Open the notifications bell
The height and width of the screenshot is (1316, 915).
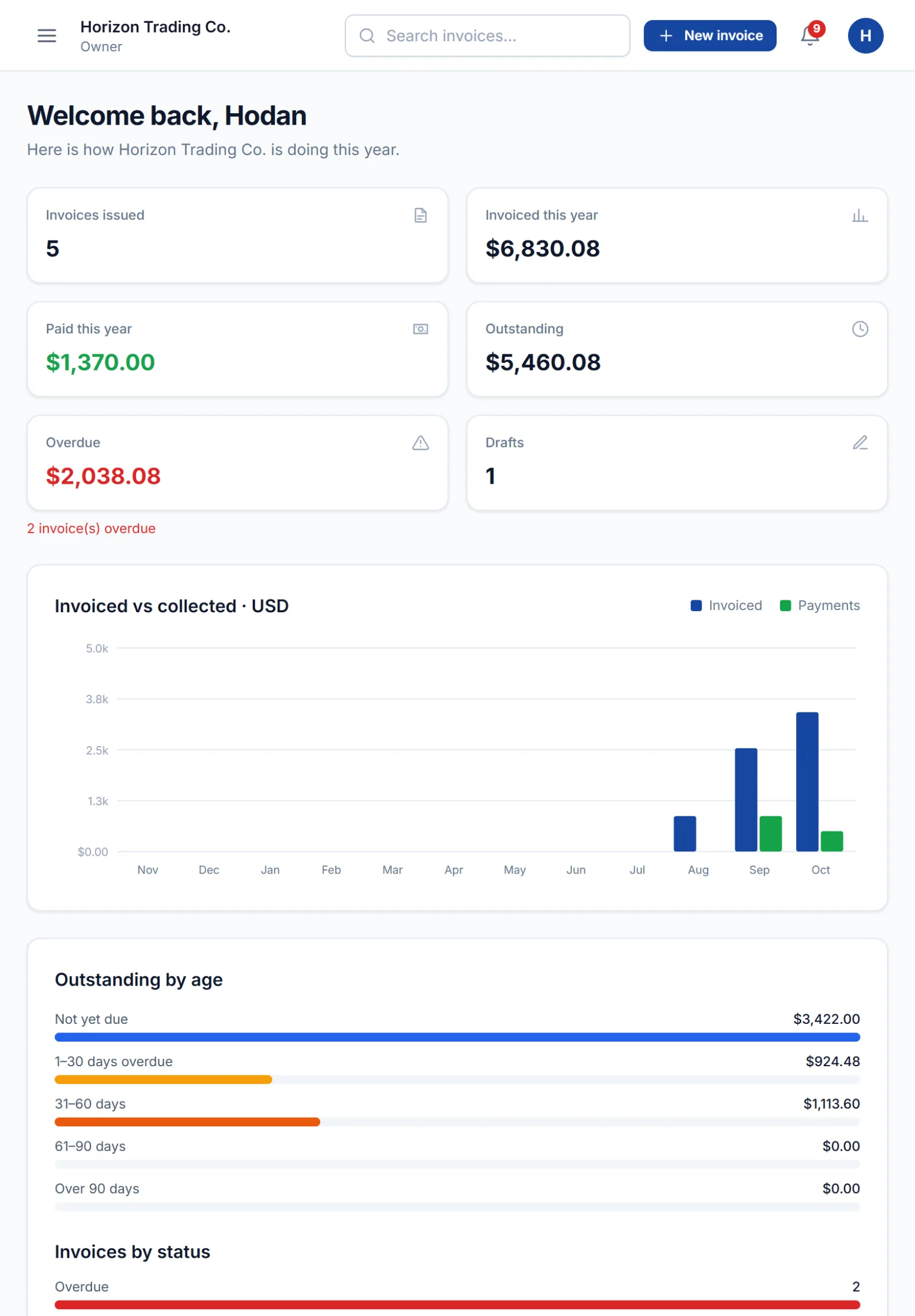pyautogui.click(x=810, y=35)
